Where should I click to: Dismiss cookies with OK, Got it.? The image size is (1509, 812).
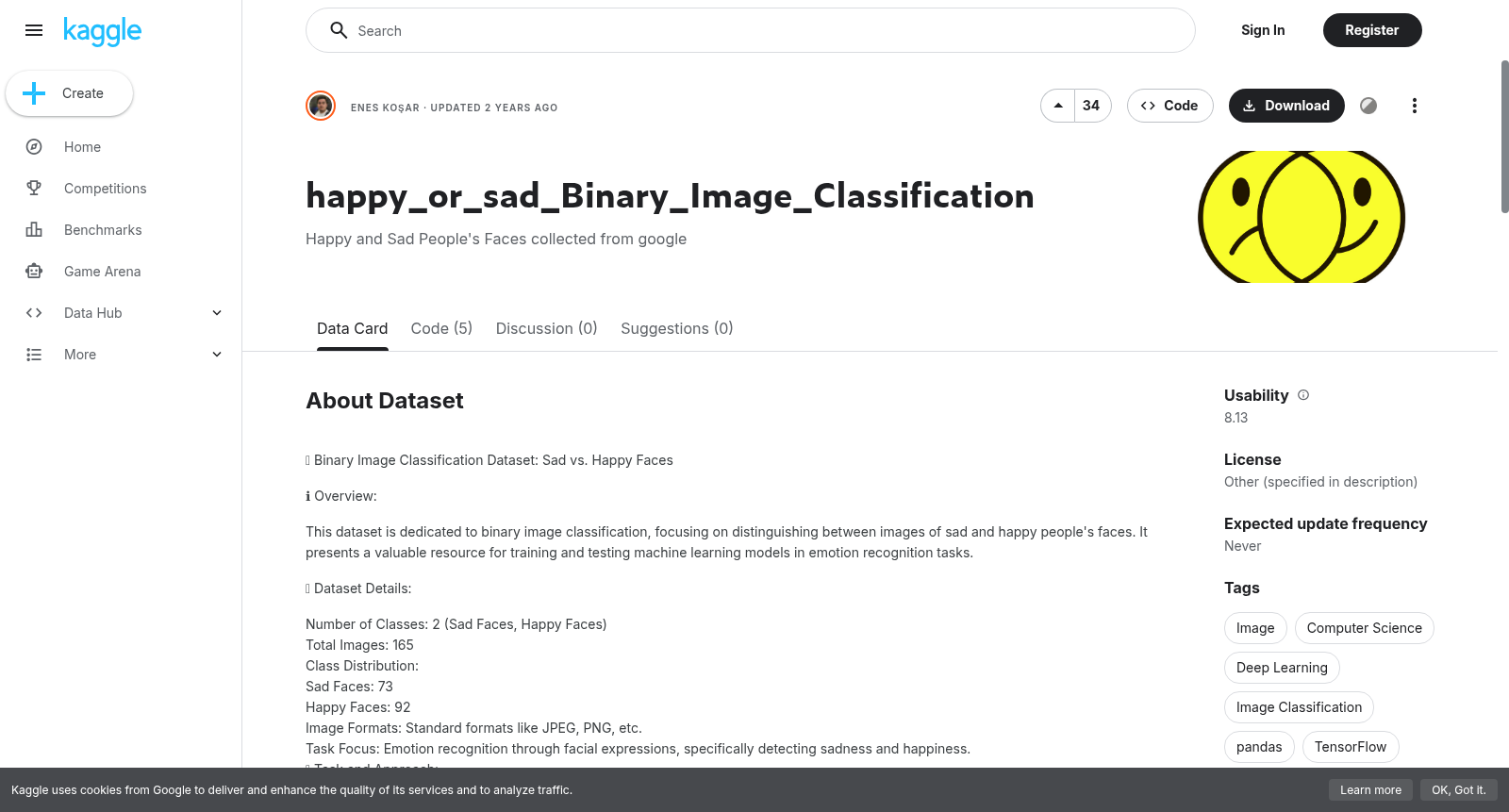pos(1458,790)
